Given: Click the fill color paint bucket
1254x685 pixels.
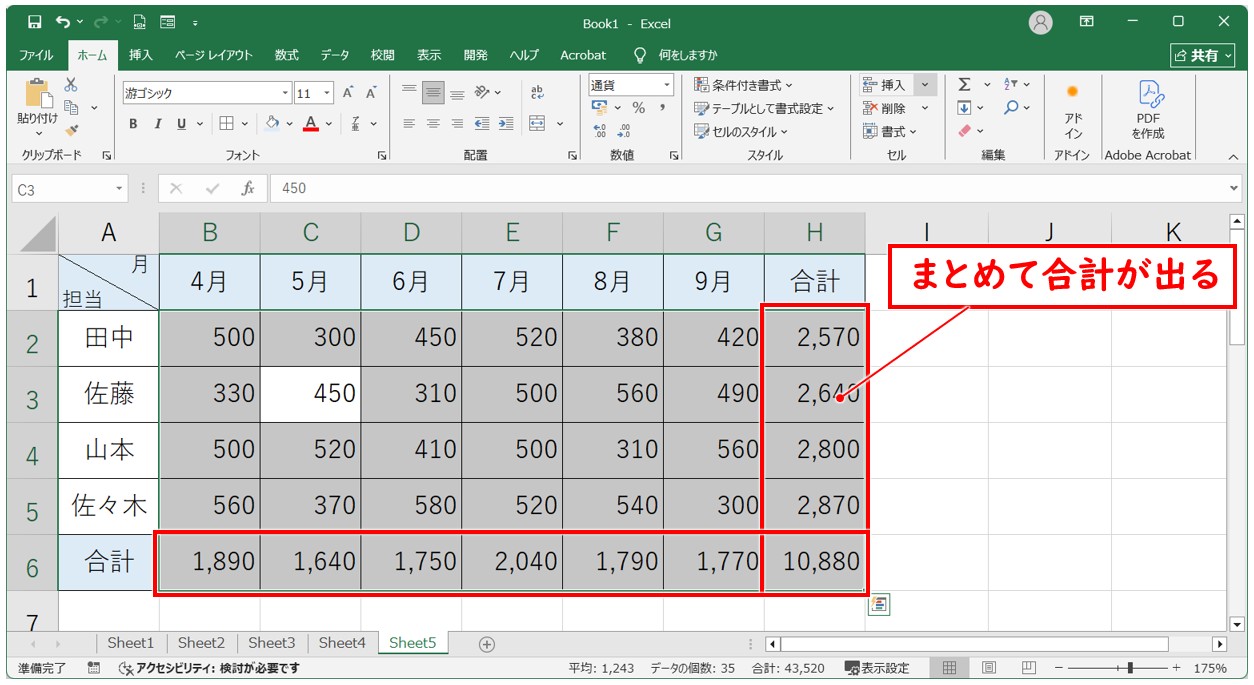Looking at the screenshot, I should (x=273, y=124).
